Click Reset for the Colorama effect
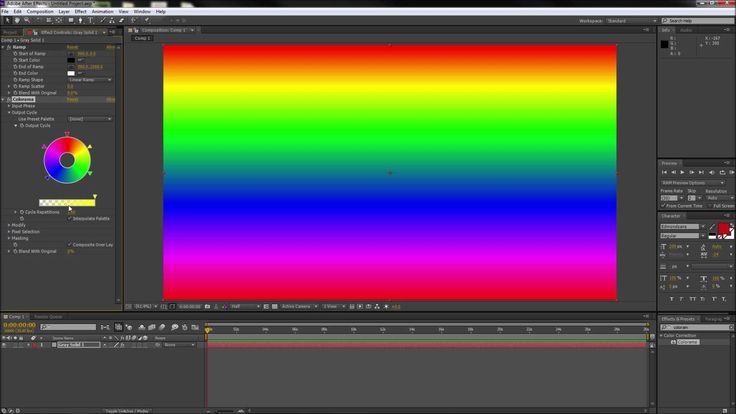 [x=72, y=100]
